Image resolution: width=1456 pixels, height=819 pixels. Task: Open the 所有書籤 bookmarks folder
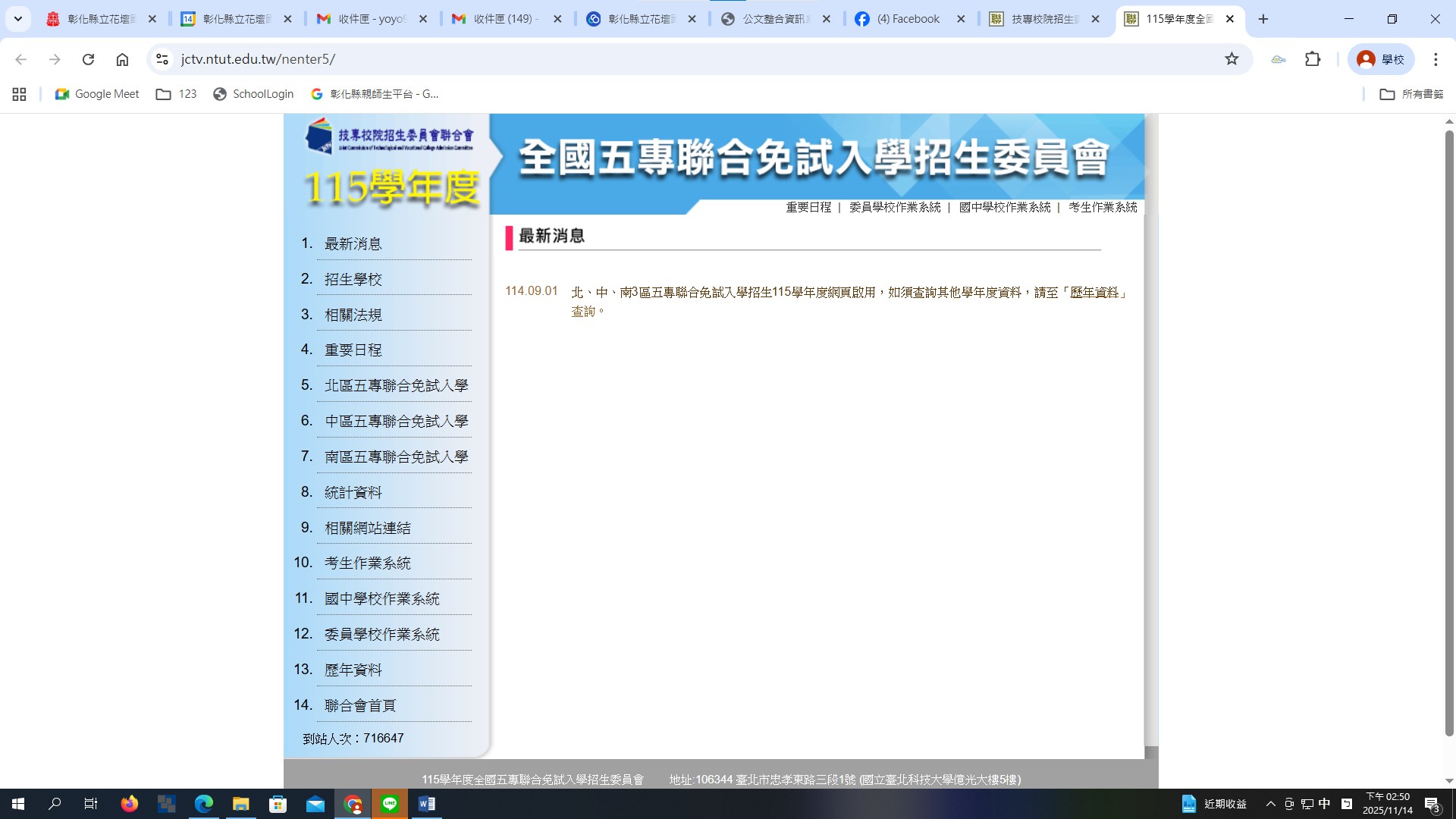pos(1411,94)
